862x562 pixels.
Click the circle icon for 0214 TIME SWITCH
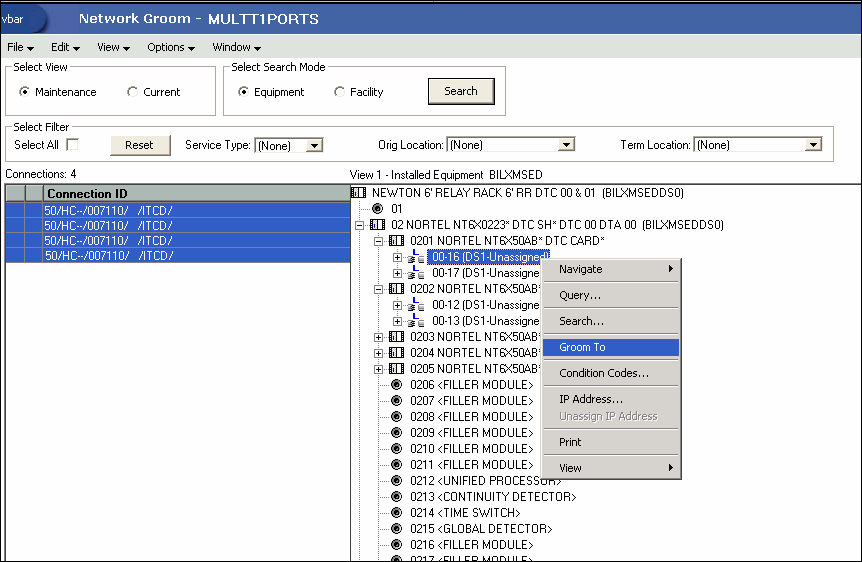(396, 512)
